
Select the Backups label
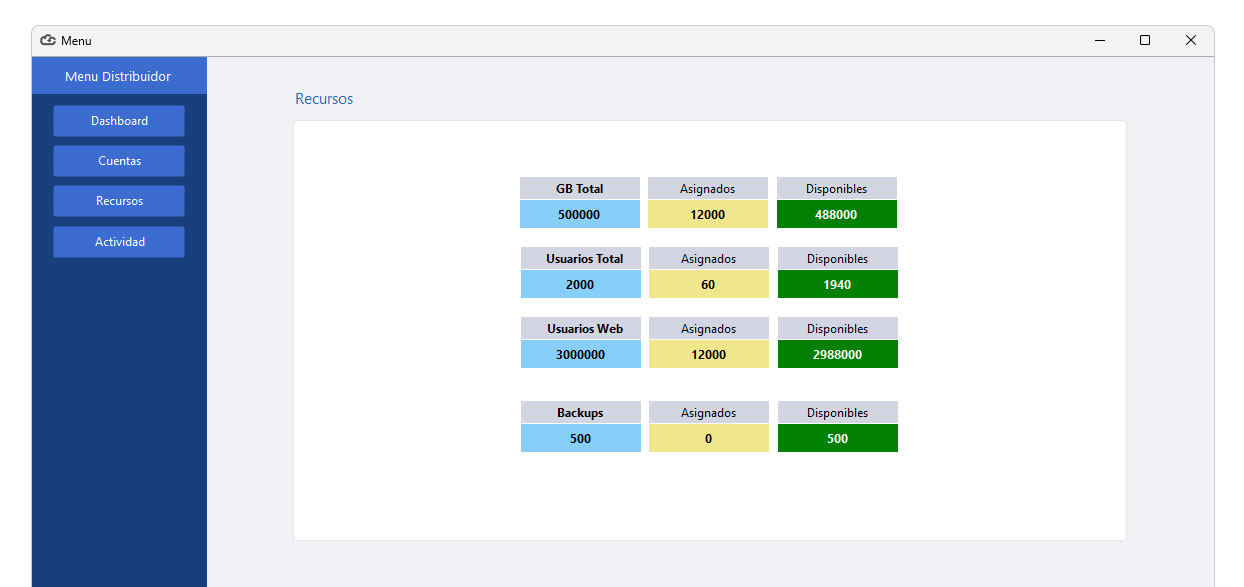click(581, 412)
